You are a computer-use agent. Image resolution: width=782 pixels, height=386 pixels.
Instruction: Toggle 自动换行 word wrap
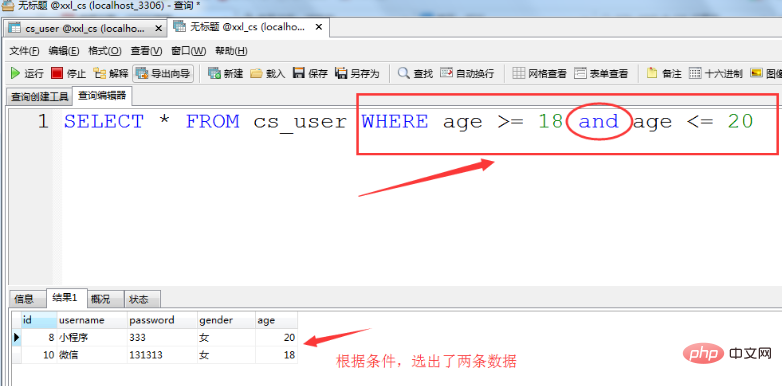pos(467,74)
